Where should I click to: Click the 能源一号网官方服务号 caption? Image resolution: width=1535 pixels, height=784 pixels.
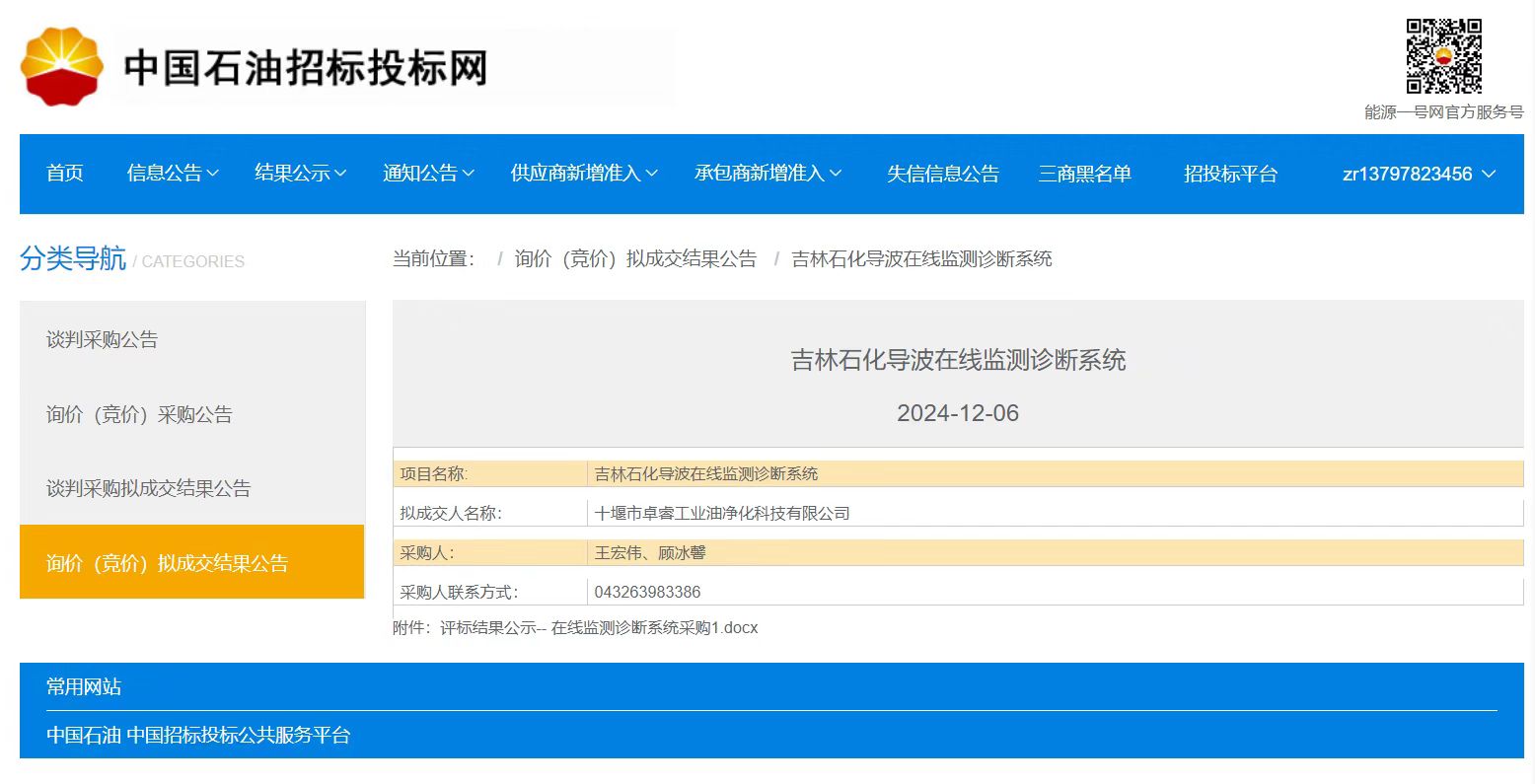1444,112
